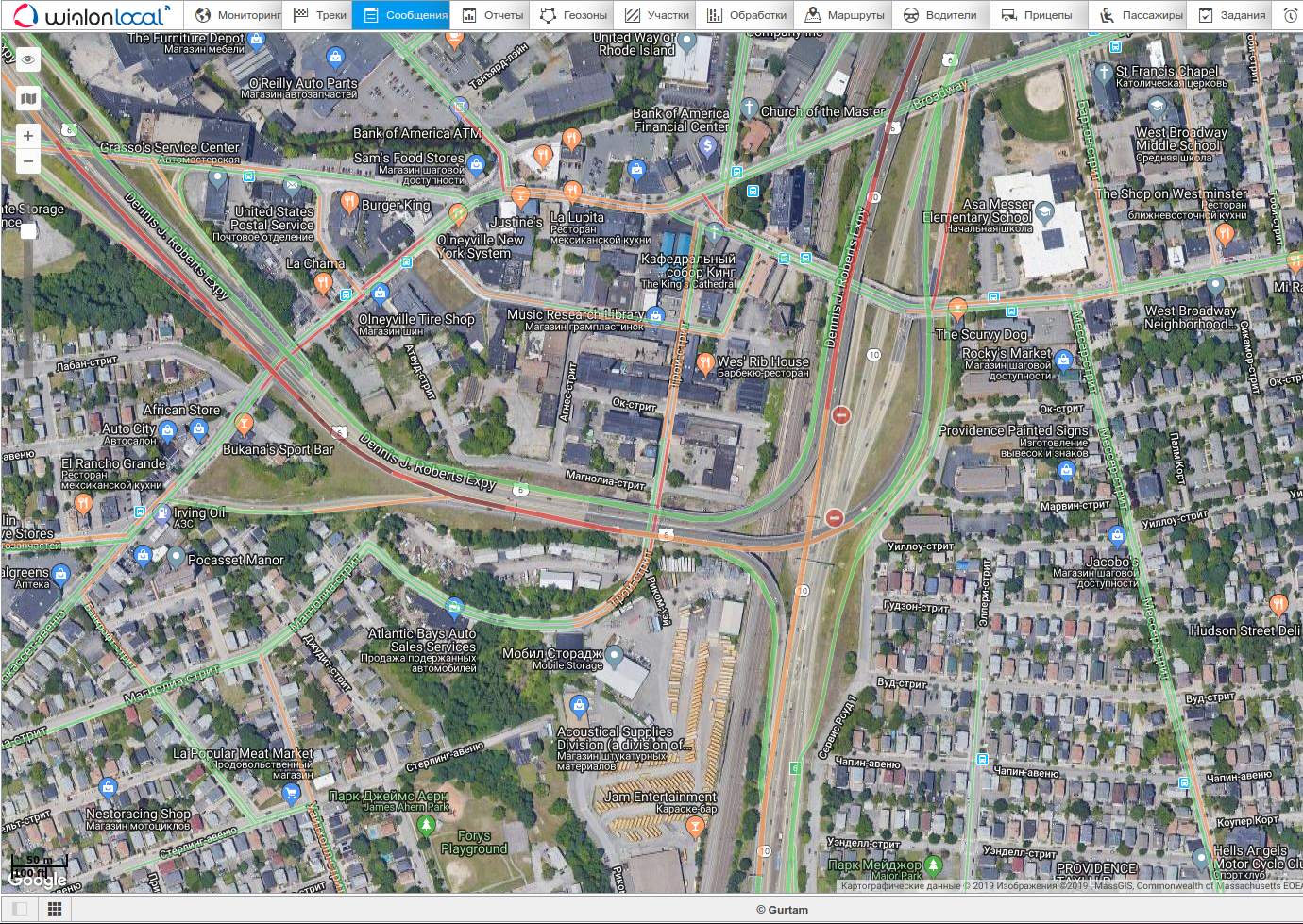Select the Сообщения tab

(x=405, y=15)
